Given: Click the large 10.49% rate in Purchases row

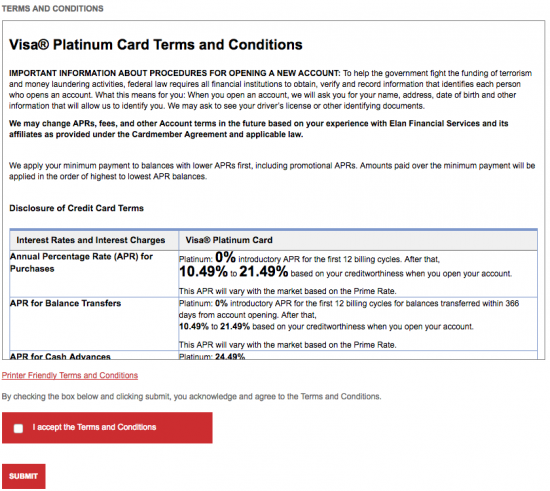Looking at the screenshot, I should pyautogui.click(x=203, y=271).
